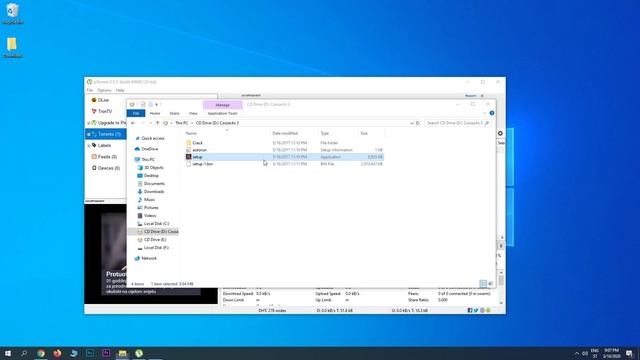Select the setup application file

coord(198,157)
